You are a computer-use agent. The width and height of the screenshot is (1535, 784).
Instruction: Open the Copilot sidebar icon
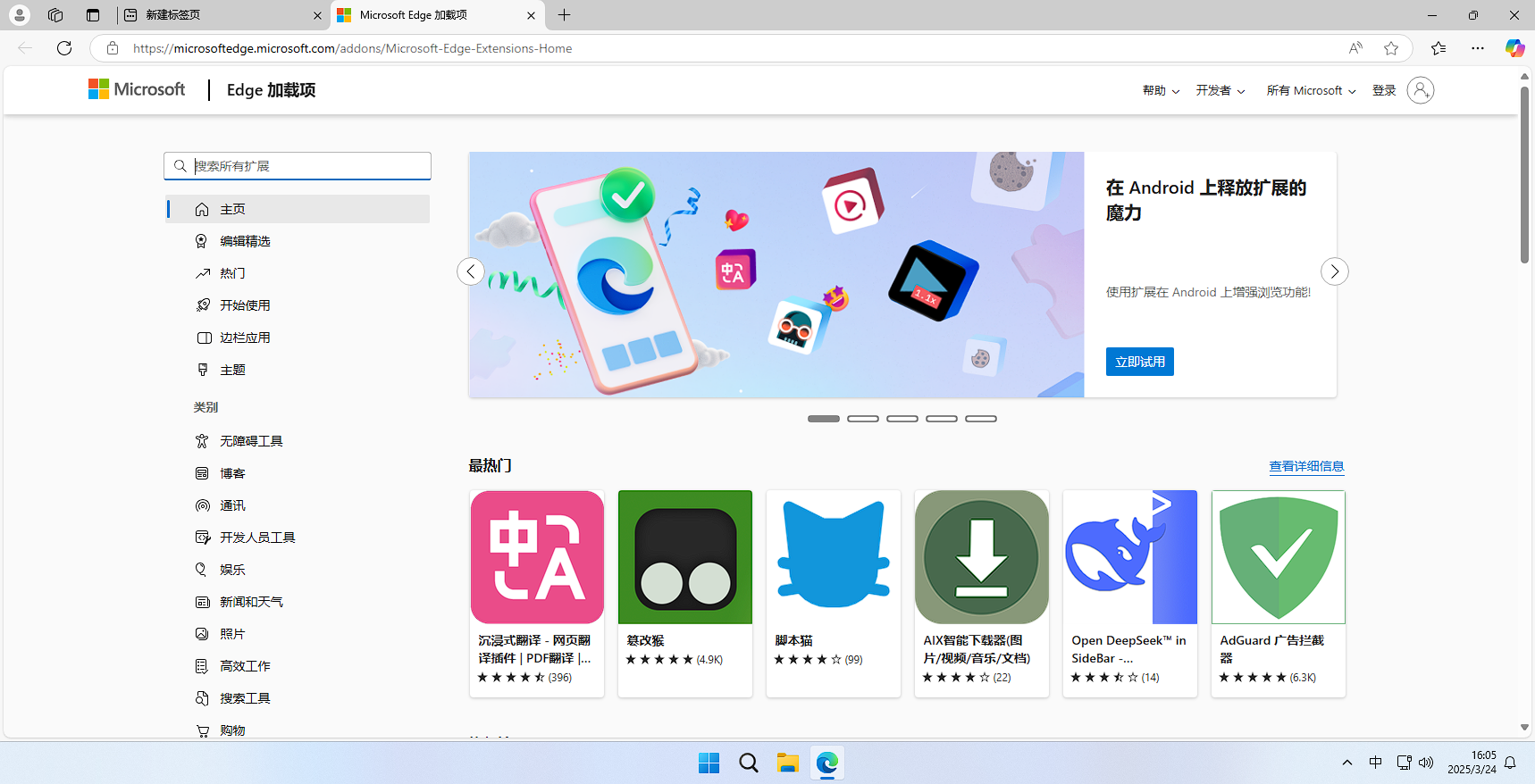point(1514,48)
